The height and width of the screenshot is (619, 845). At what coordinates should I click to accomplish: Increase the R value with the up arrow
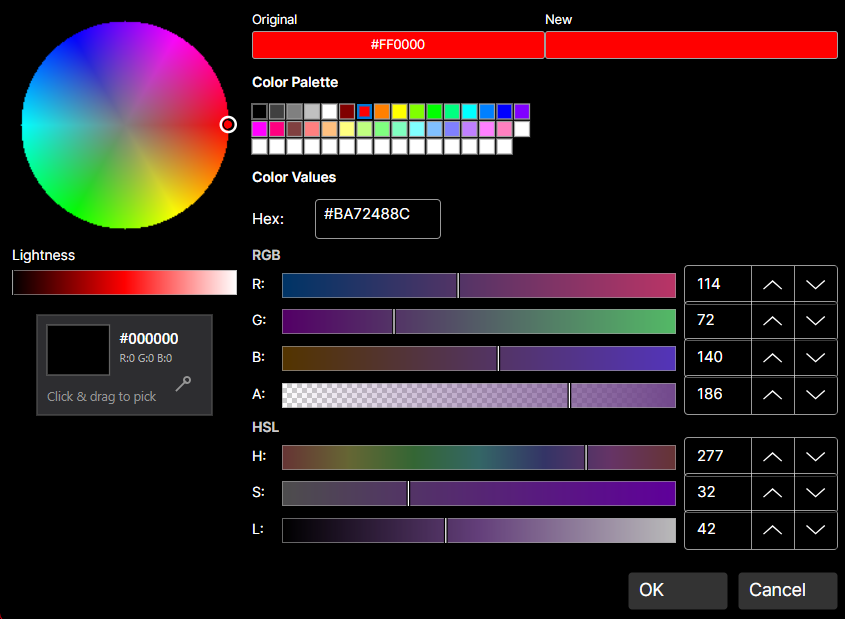pos(772,284)
